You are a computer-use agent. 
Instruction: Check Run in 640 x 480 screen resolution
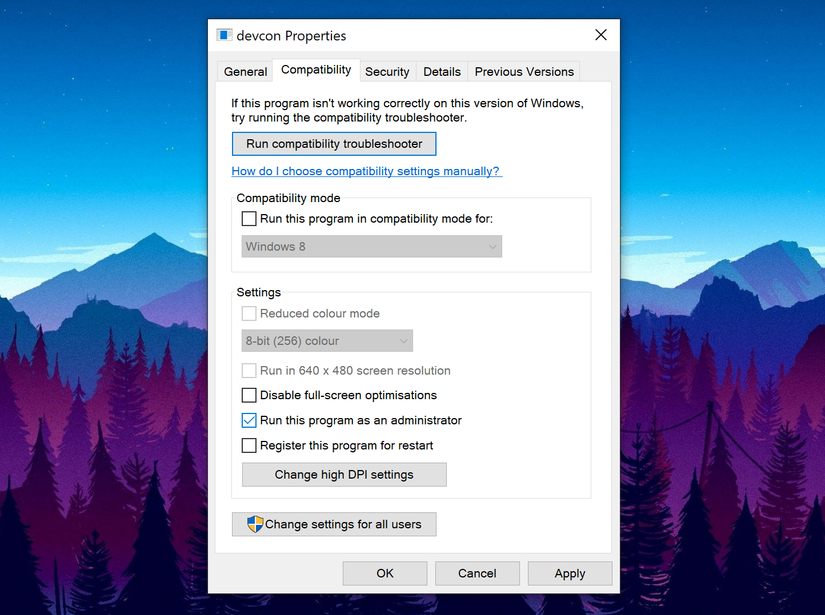tap(248, 370)
